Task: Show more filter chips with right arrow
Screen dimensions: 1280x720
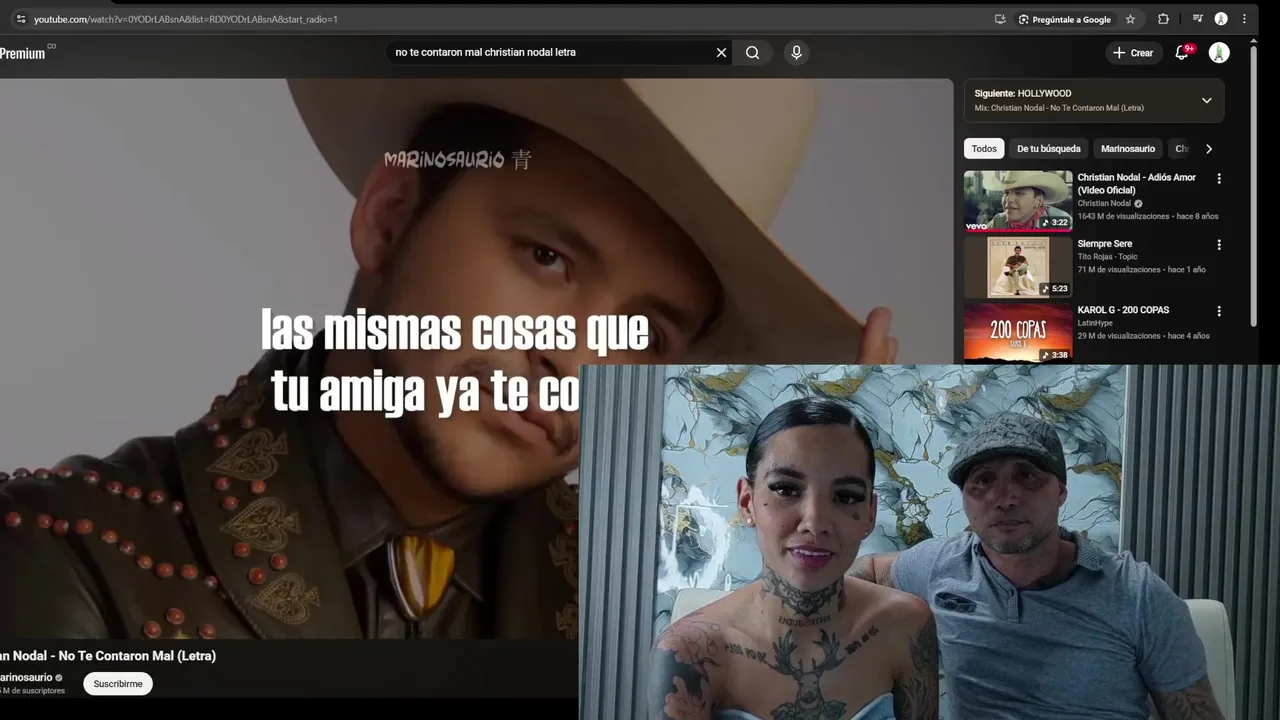Action: click(1209, 149)
